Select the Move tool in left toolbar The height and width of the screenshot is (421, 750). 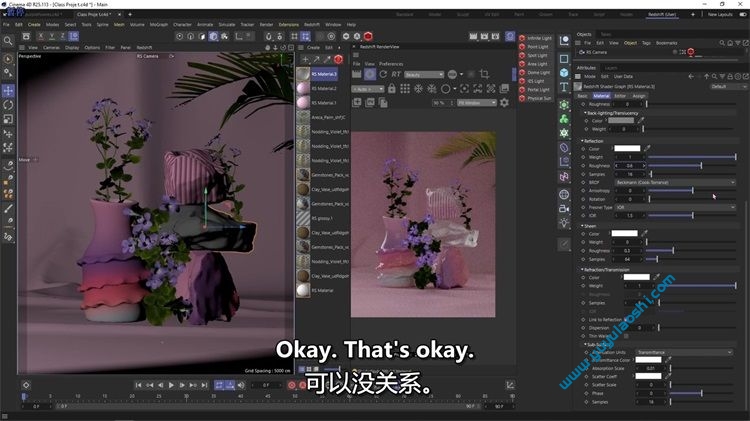[8, 90]
